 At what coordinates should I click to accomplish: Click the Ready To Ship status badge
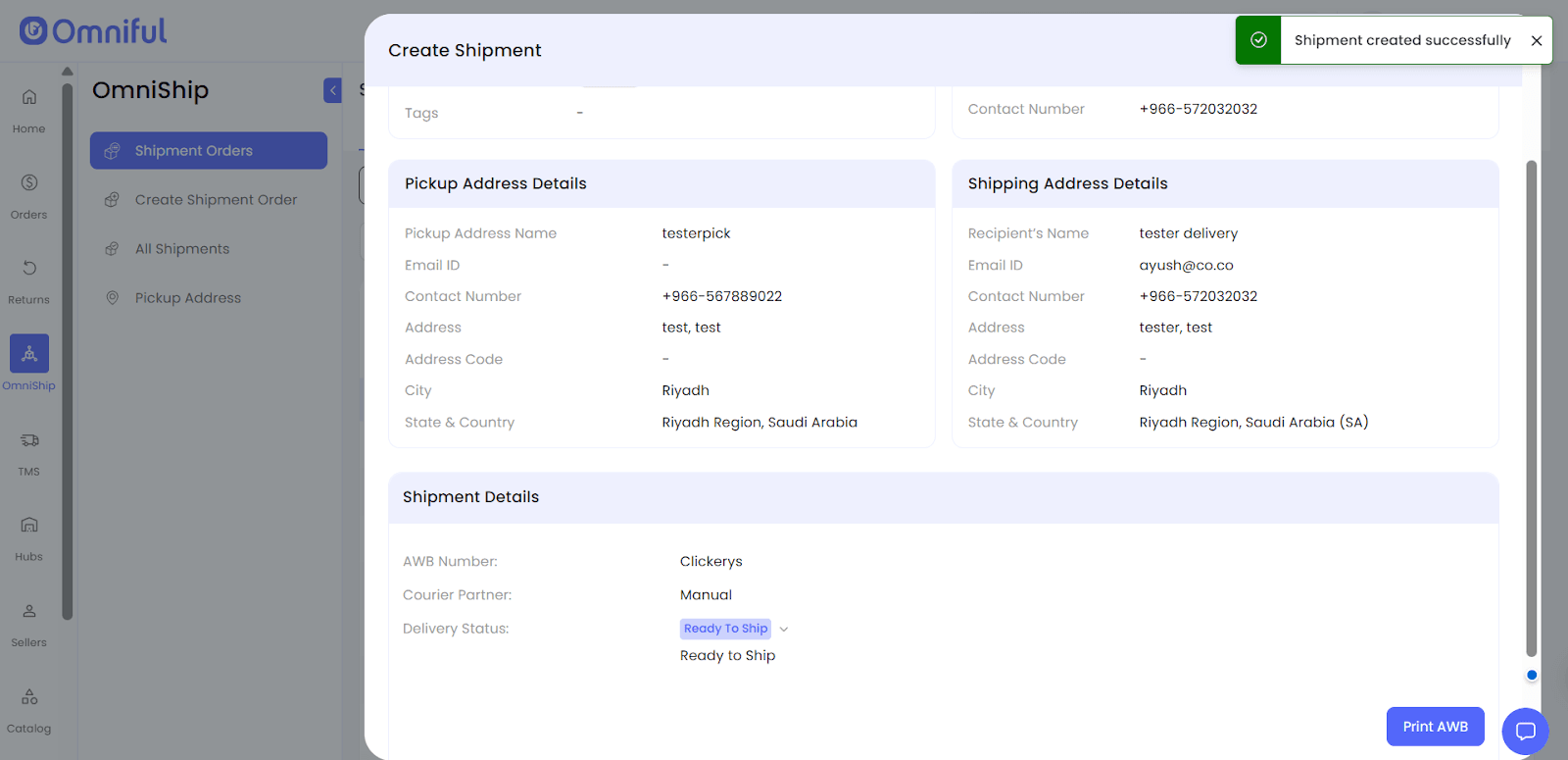point(725,629)
